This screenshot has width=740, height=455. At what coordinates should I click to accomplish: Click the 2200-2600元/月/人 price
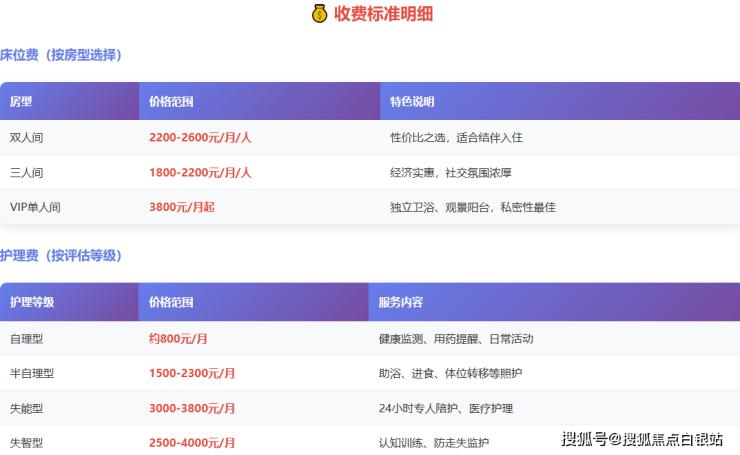[200, 138]
